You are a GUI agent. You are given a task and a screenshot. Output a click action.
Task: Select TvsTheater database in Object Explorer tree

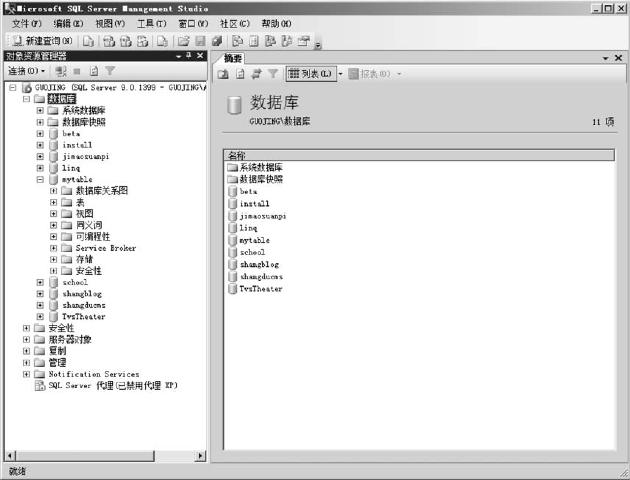[84, 317]
